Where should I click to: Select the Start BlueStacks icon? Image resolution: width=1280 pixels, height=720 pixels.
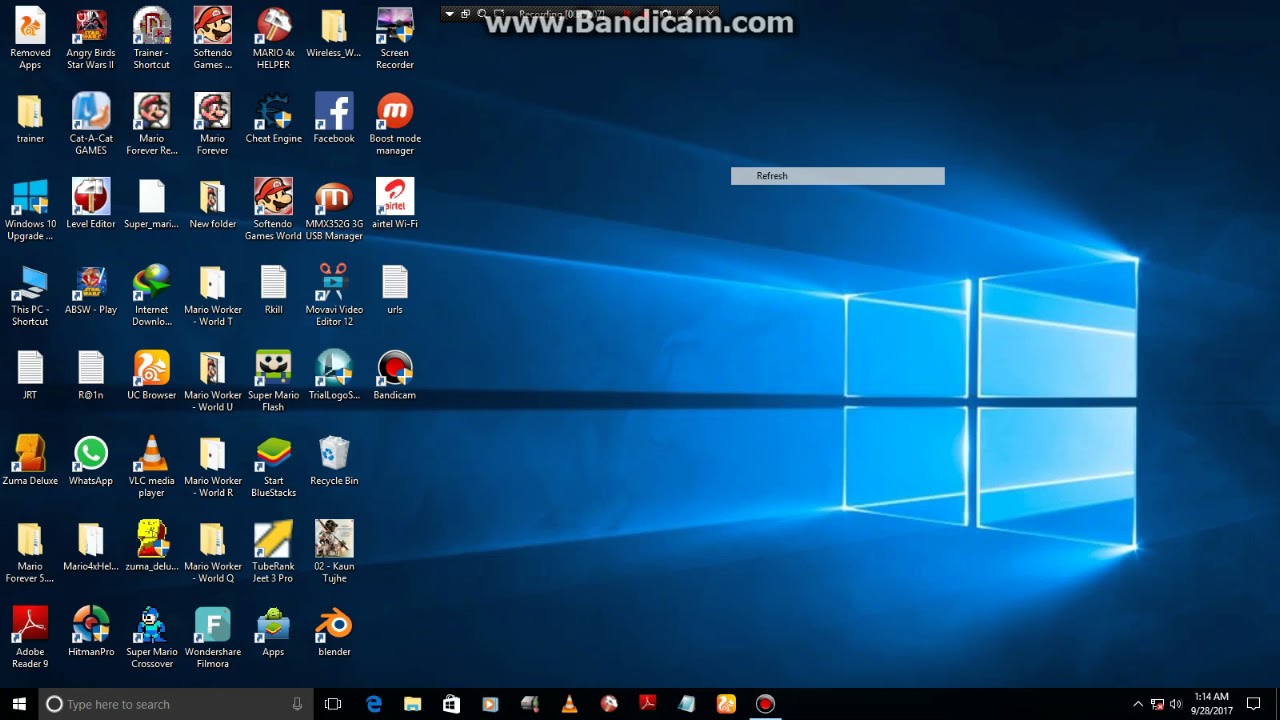click(x=273, y=468)
